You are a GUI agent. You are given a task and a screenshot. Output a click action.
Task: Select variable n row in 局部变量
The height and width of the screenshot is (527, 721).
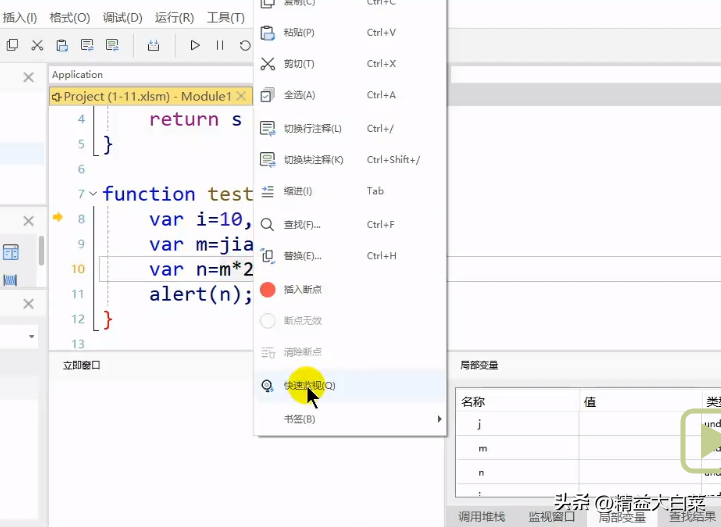click(588, 472)
